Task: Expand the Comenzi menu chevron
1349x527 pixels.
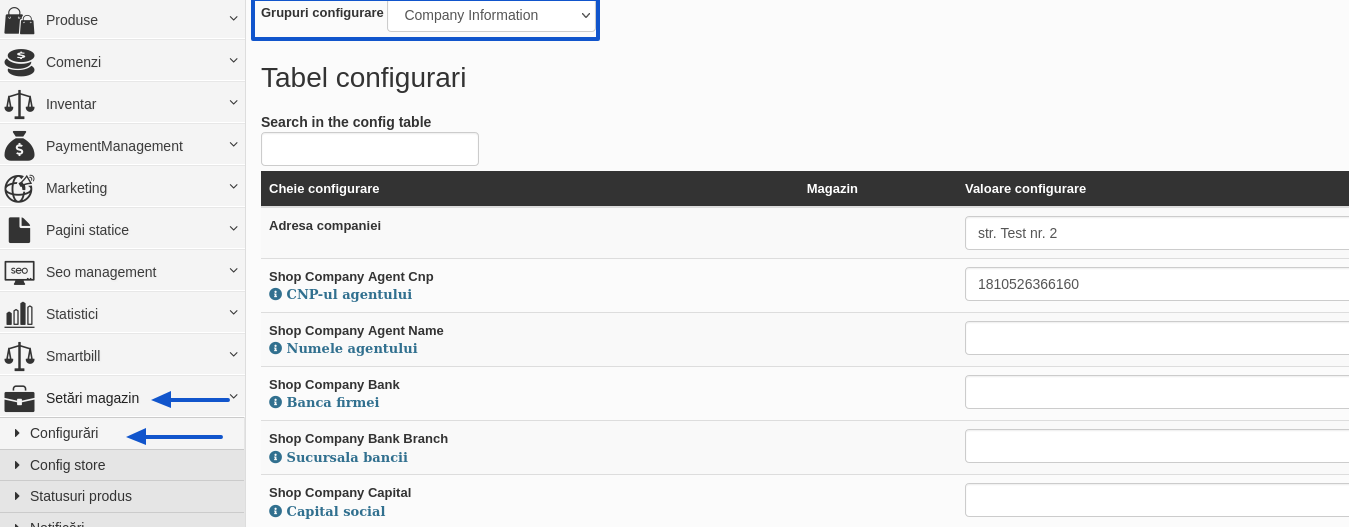Action: (233, 60)
